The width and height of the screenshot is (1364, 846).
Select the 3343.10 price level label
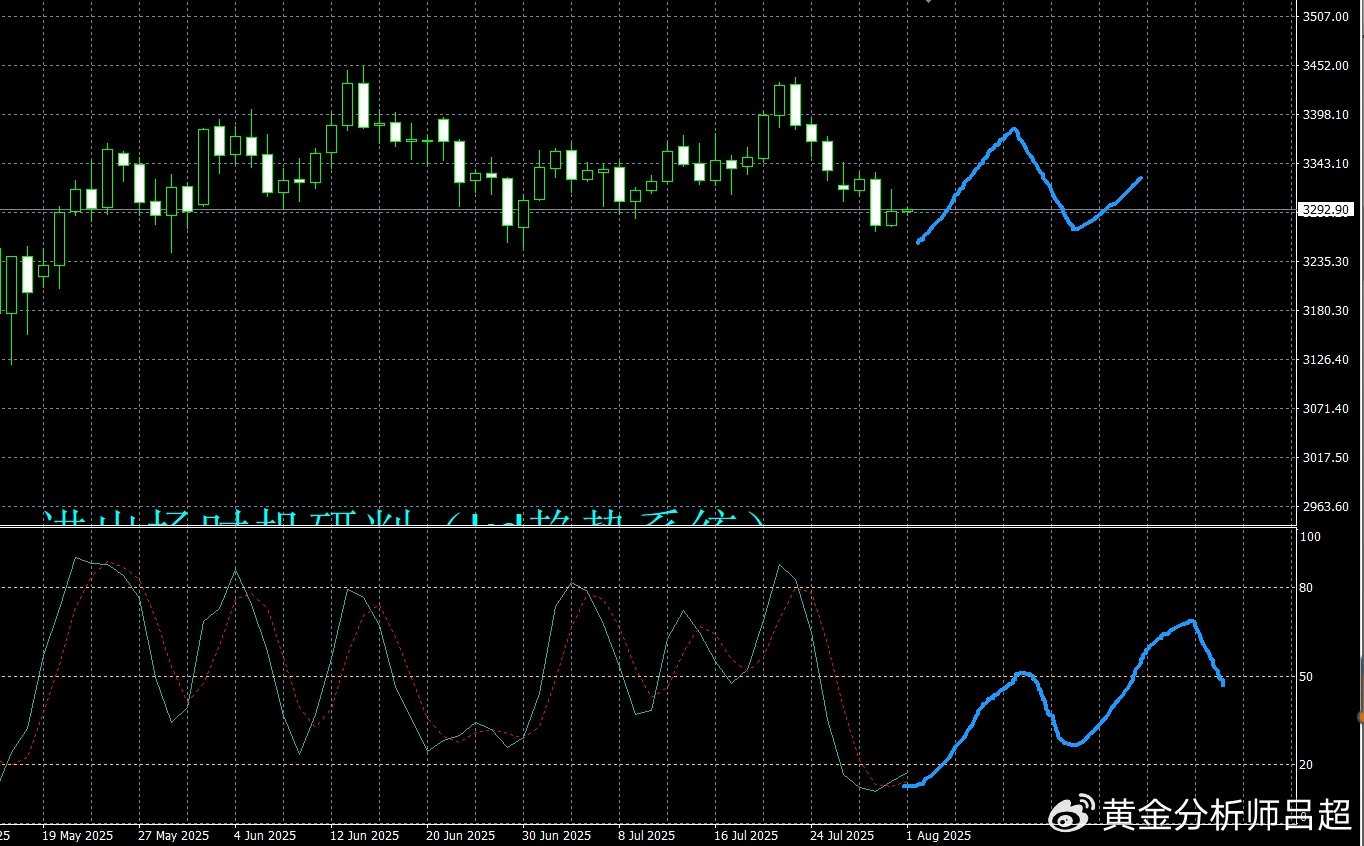pyautogui.click(x=1324, y=164)
